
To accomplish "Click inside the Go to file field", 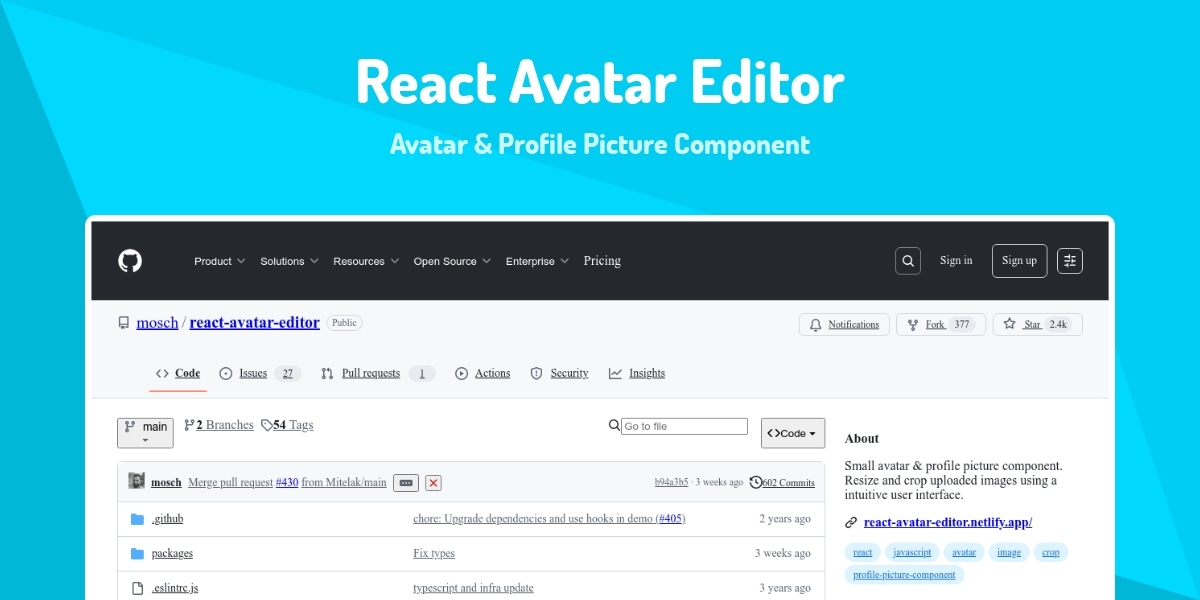I will pyautogui.click(x=685, y=425).
